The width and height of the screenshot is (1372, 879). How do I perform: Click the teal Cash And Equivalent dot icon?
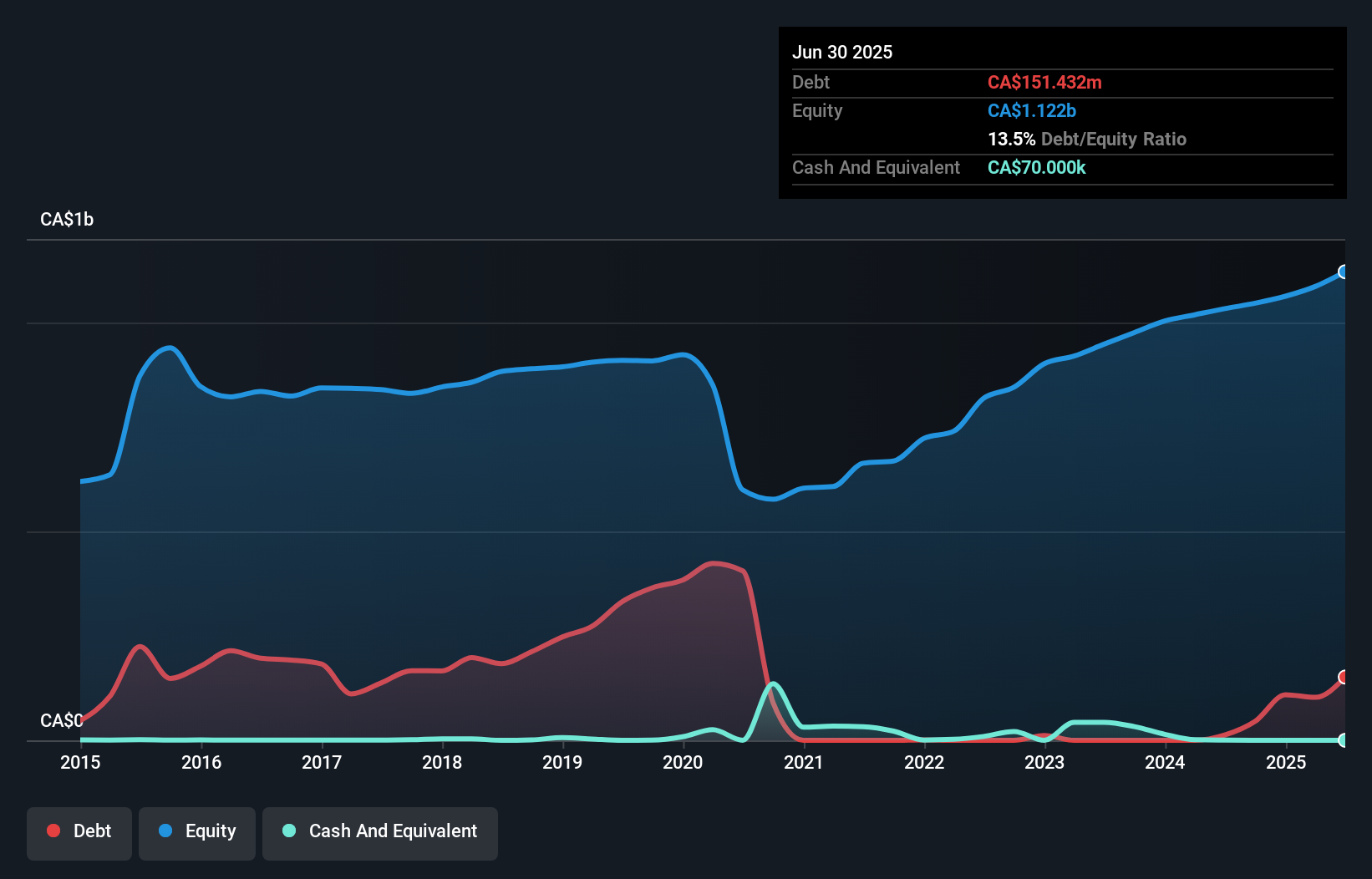point(287,831)
